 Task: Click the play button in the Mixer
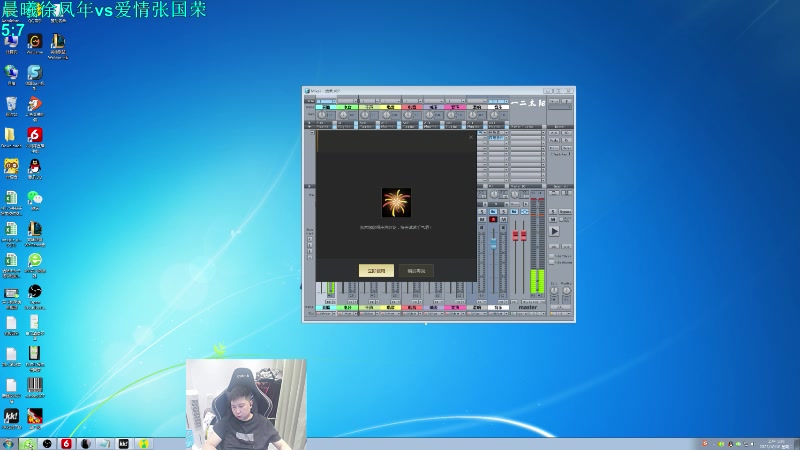click(x=554, y=231)
